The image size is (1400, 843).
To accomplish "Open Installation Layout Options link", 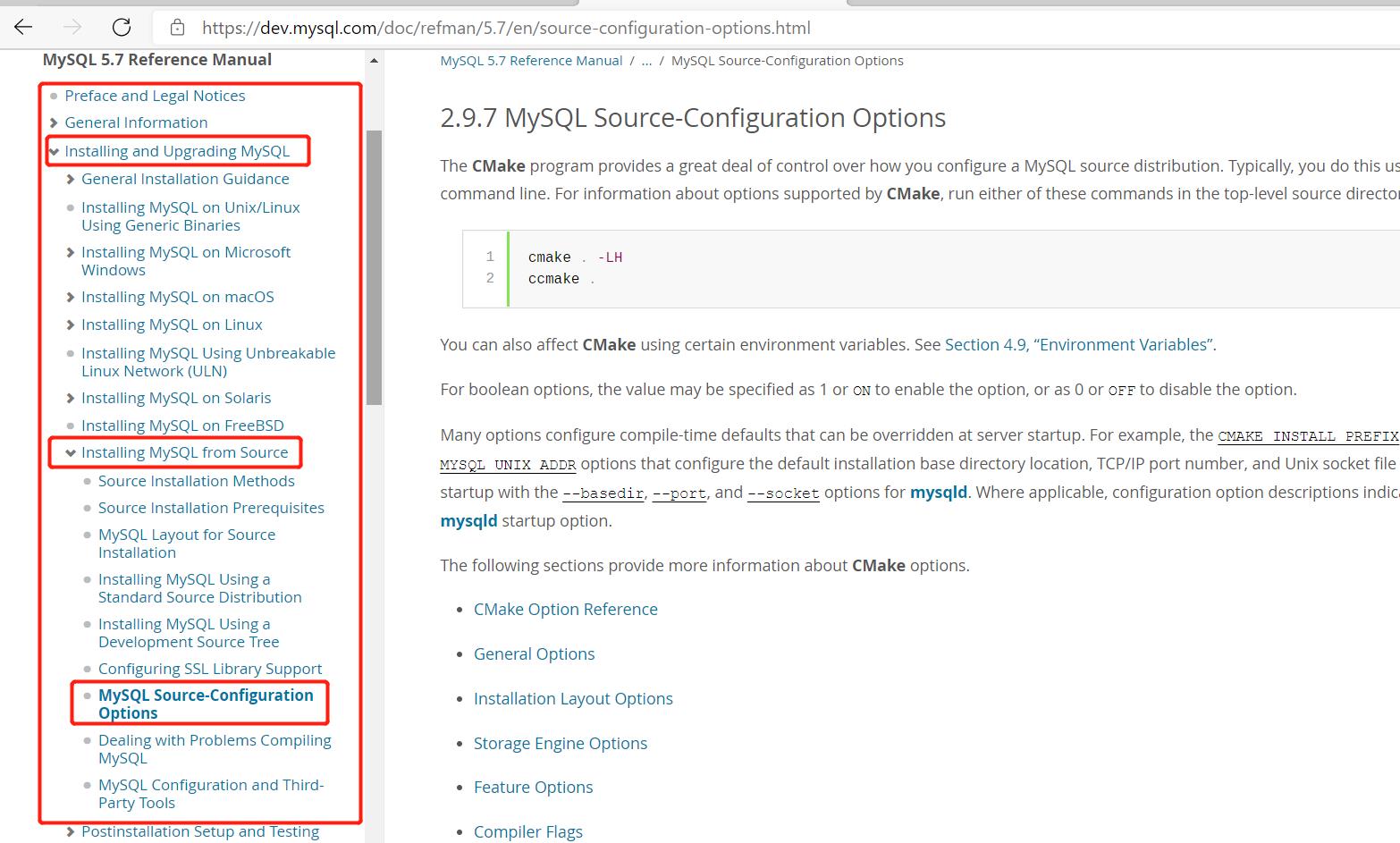I will tap(573, 699).
